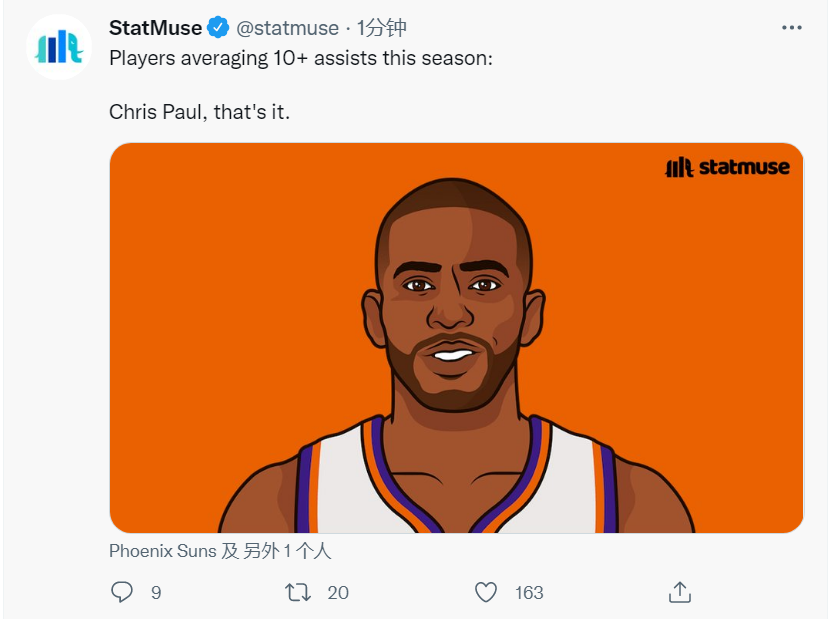Click the StatMuse display name
Image resolution: width=838 pixels, height=619 pixels.
(x=156, y=28)
